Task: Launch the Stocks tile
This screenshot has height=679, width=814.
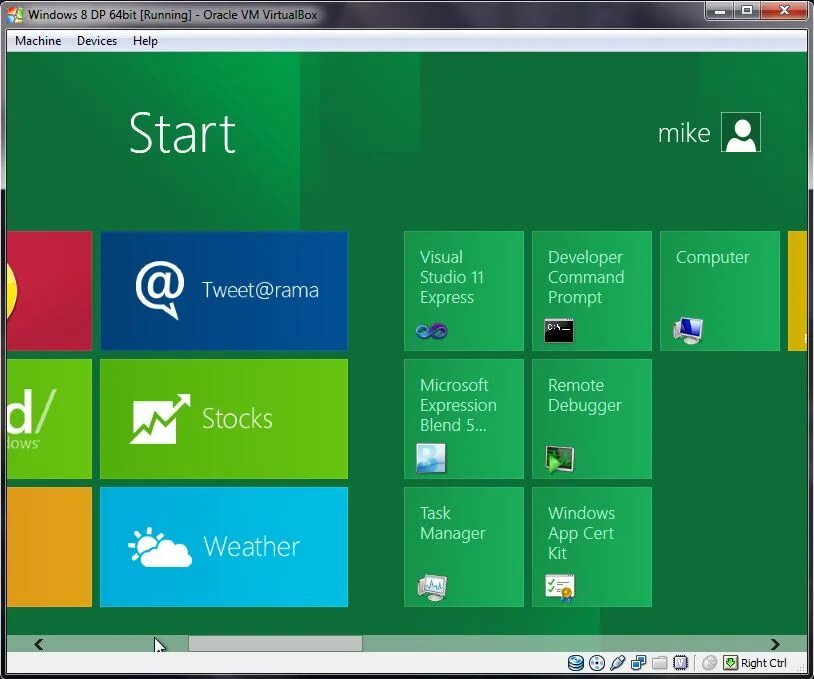Action: pos(224,419)
